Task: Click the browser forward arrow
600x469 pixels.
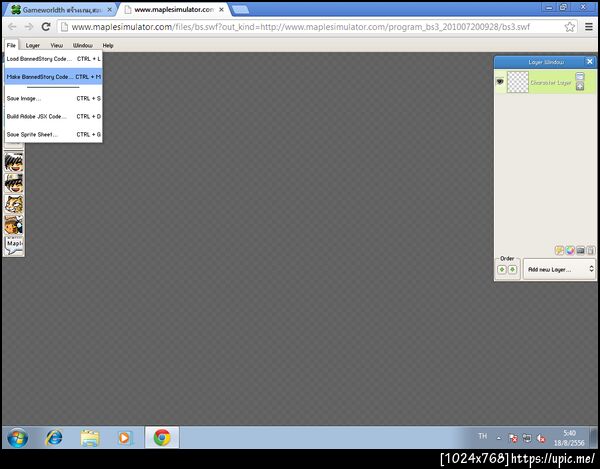Action: (29, 27)
